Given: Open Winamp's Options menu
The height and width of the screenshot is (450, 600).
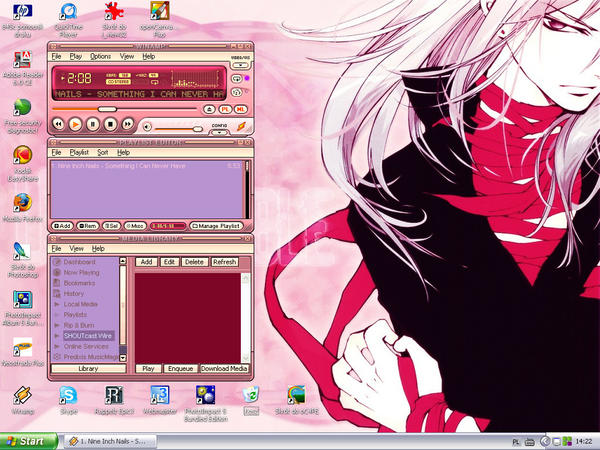Looking at the screenshot, I should coord(100,56).
